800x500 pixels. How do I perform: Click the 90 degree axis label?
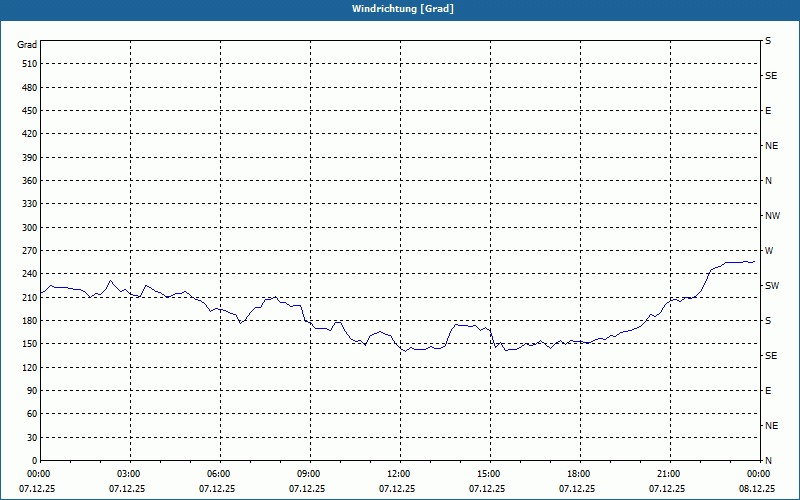pos(32,390)
